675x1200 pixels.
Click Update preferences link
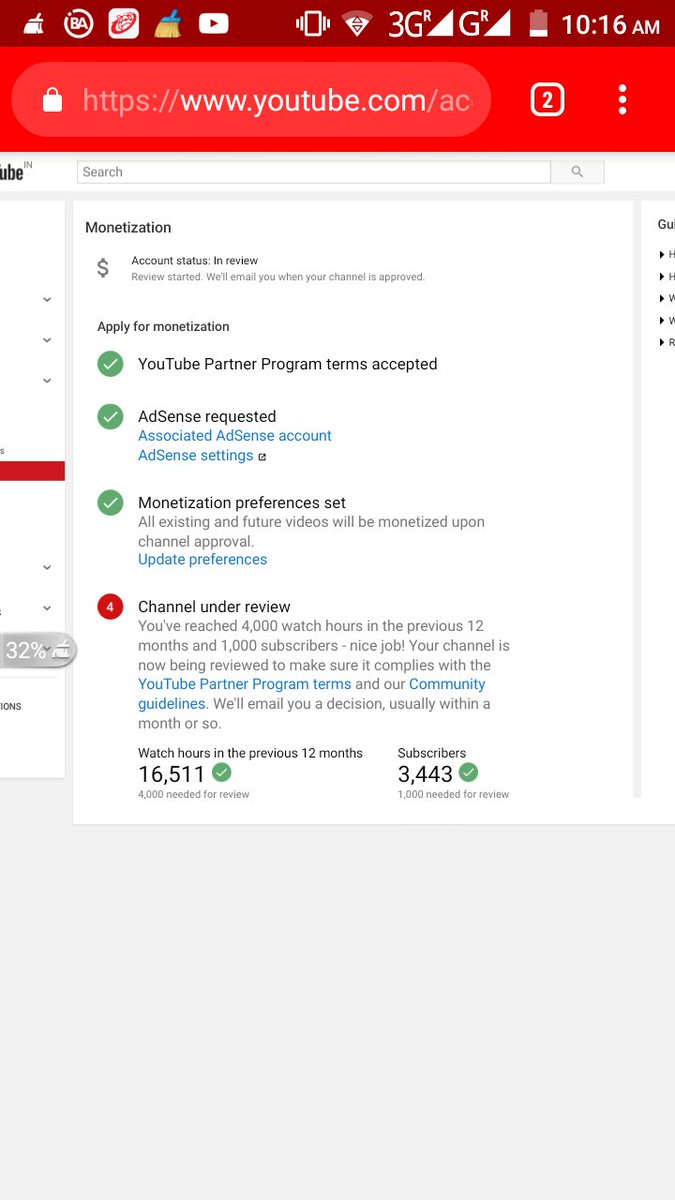point(203,560)
